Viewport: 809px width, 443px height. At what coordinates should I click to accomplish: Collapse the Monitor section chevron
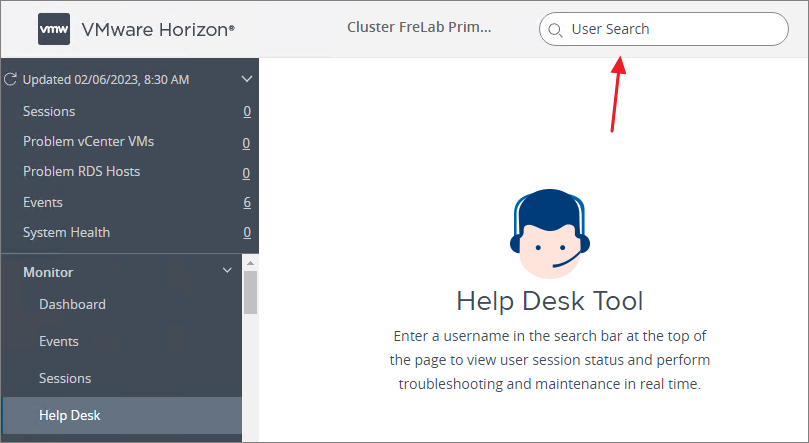227,271
